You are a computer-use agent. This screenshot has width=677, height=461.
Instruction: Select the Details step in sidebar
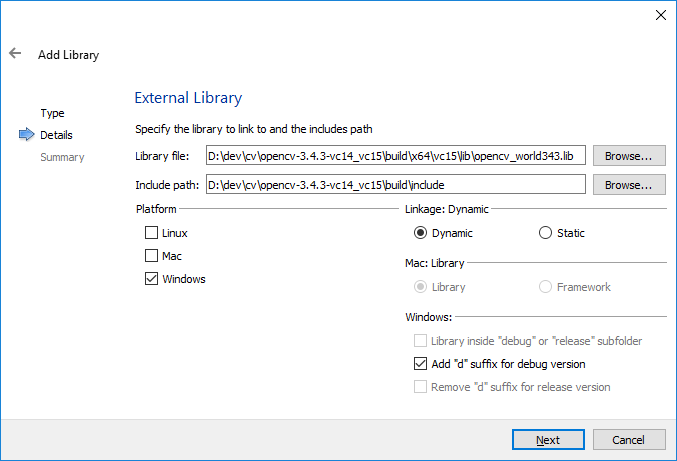click(56, 135)
